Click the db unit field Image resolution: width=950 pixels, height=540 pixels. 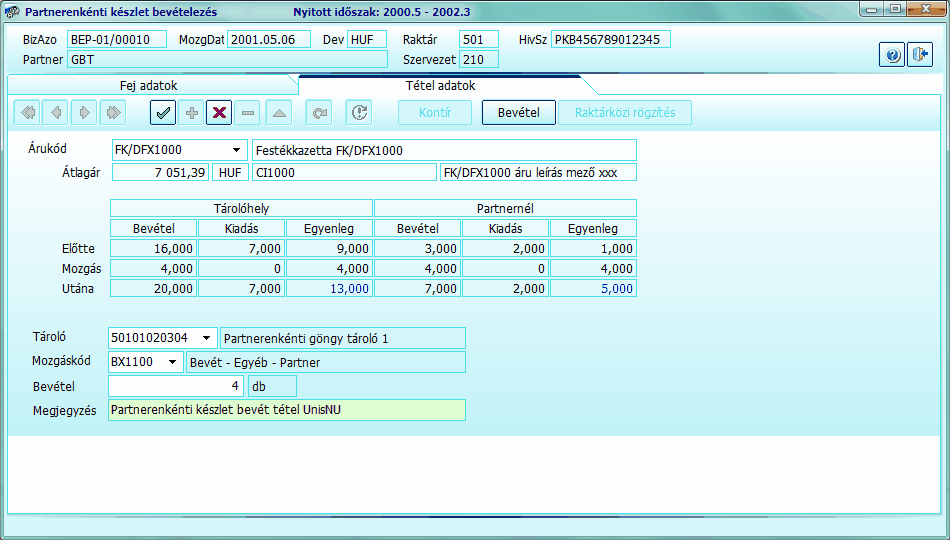(272, 386)
